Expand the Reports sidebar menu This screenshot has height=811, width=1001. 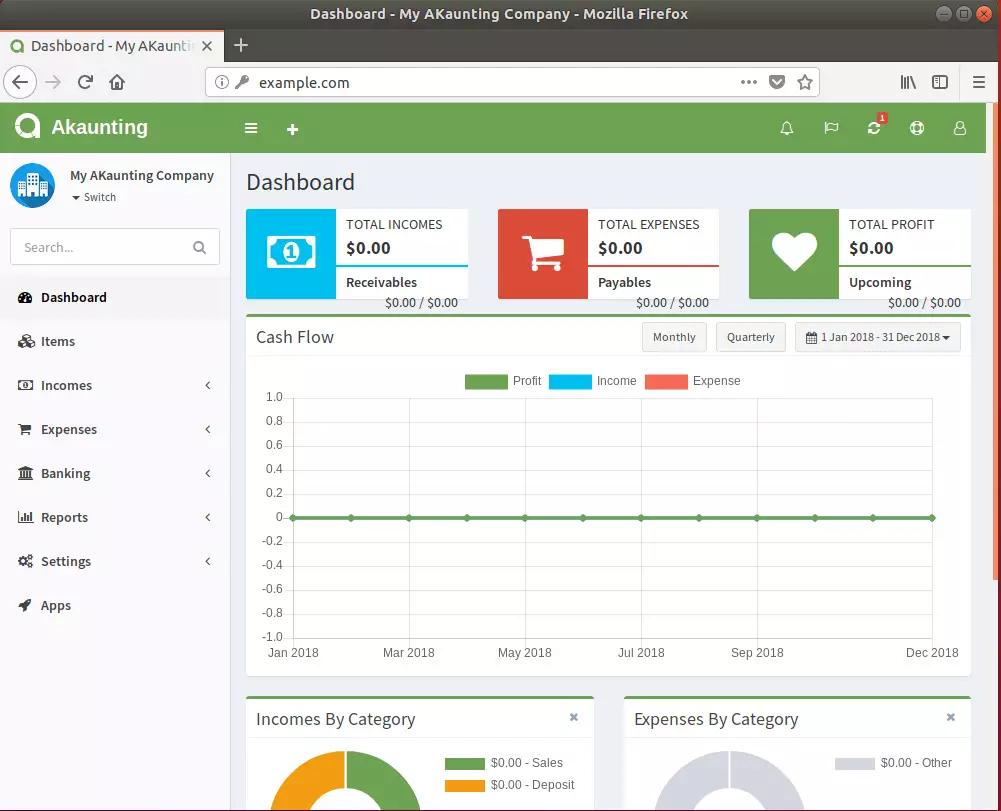[x=115, y=517]
